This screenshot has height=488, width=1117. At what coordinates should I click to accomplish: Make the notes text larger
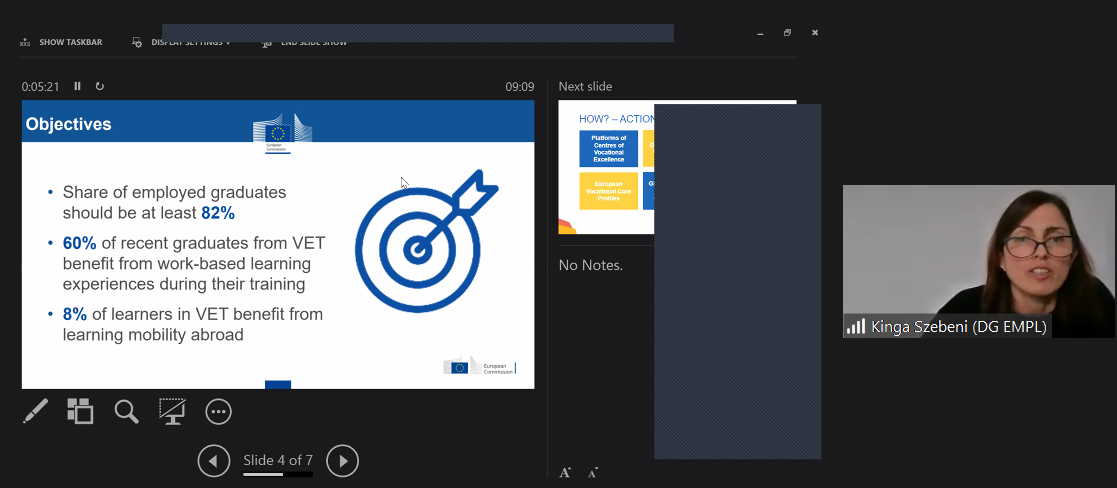pyautogui.click(x=565, y=472)
